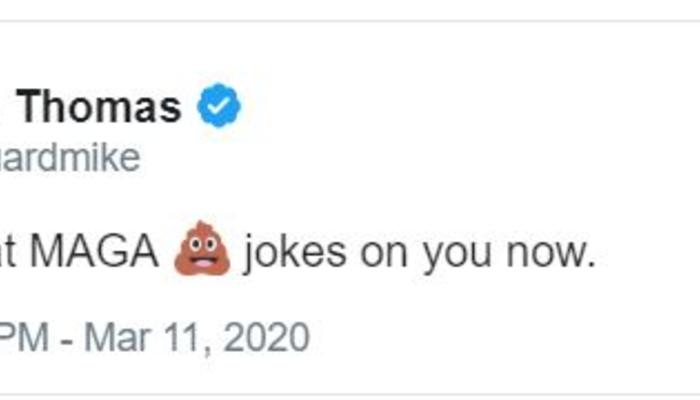Click the blue verified badge next to Thomas
700x400 pixels.
(x=217, y=107)
